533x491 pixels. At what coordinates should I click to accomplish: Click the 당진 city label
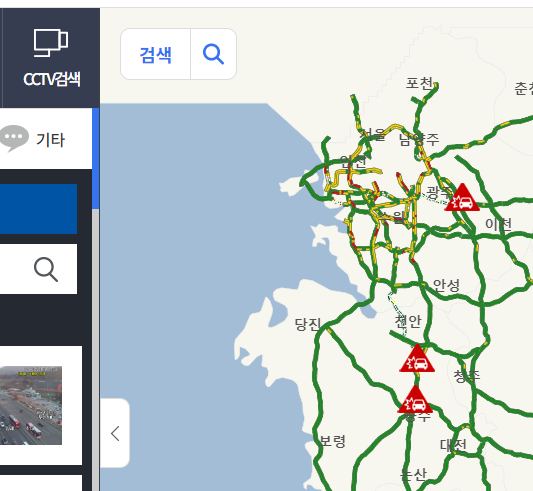(308, 324)
